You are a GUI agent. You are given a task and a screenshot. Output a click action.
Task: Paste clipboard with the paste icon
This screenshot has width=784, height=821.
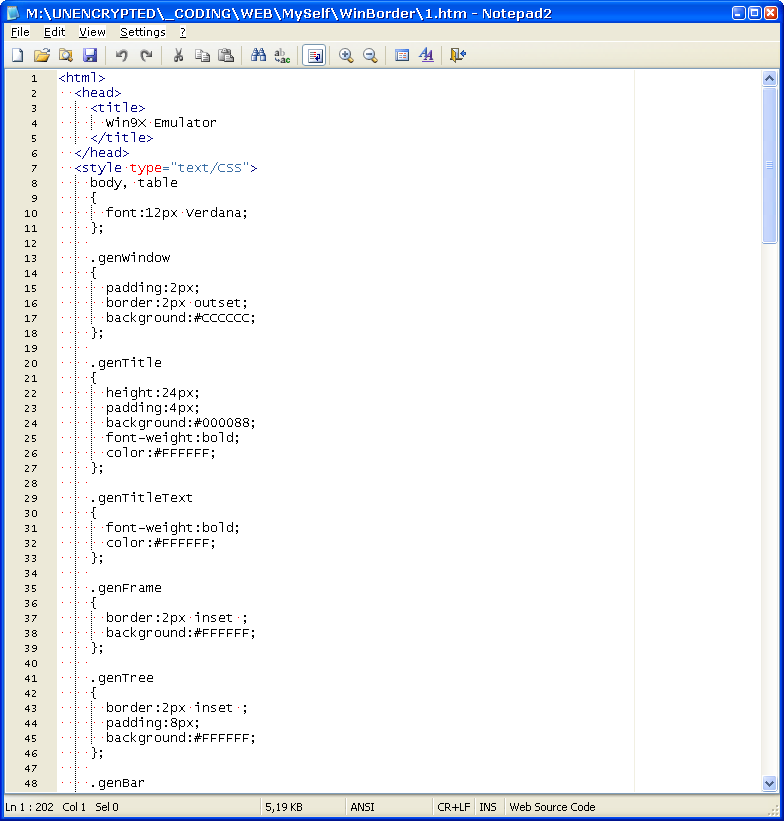(x=226, y=55)
